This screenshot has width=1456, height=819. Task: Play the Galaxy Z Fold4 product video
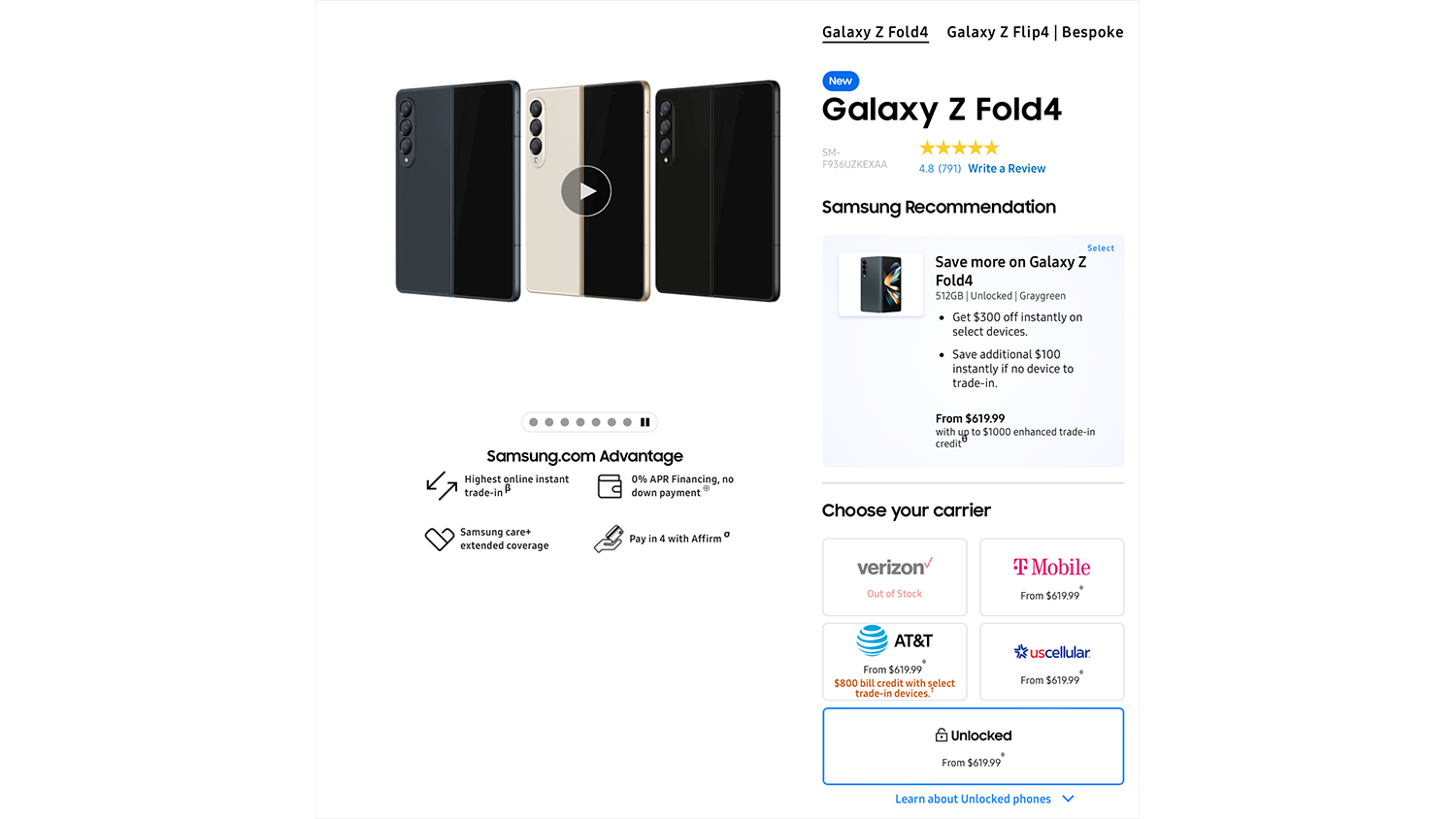586,191
